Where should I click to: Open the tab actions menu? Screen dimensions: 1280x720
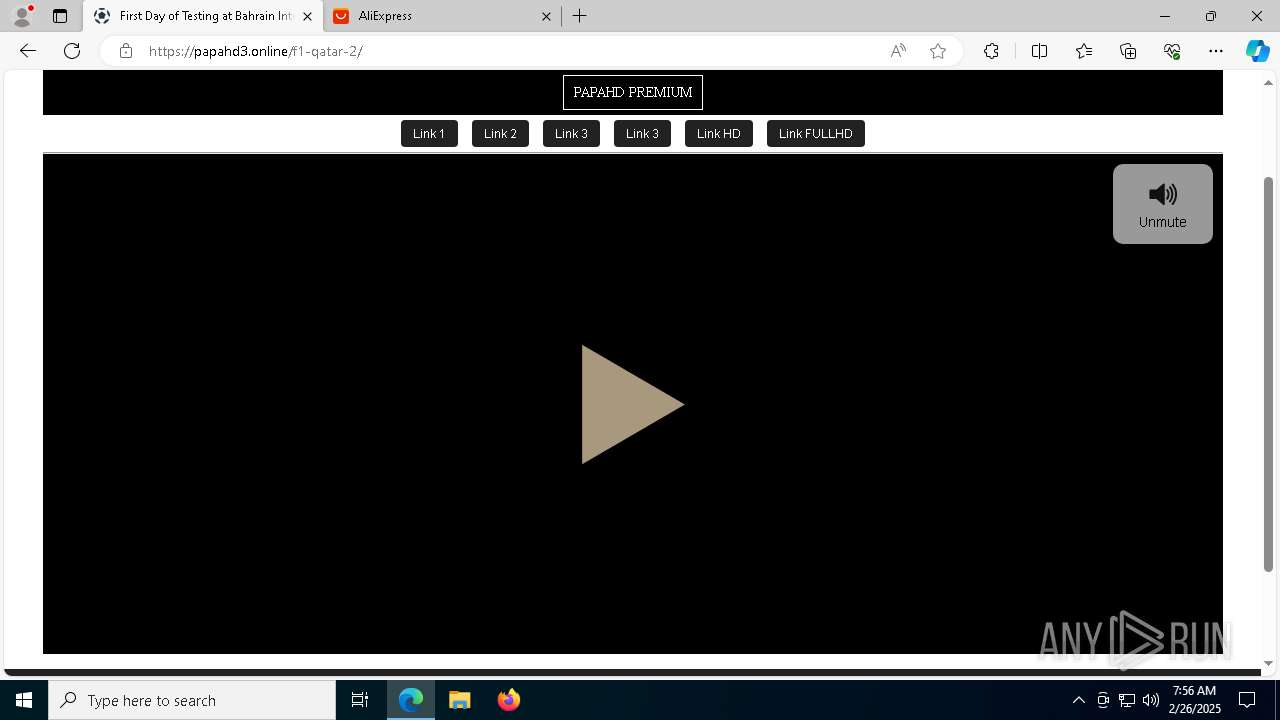[x=60, y=16]
